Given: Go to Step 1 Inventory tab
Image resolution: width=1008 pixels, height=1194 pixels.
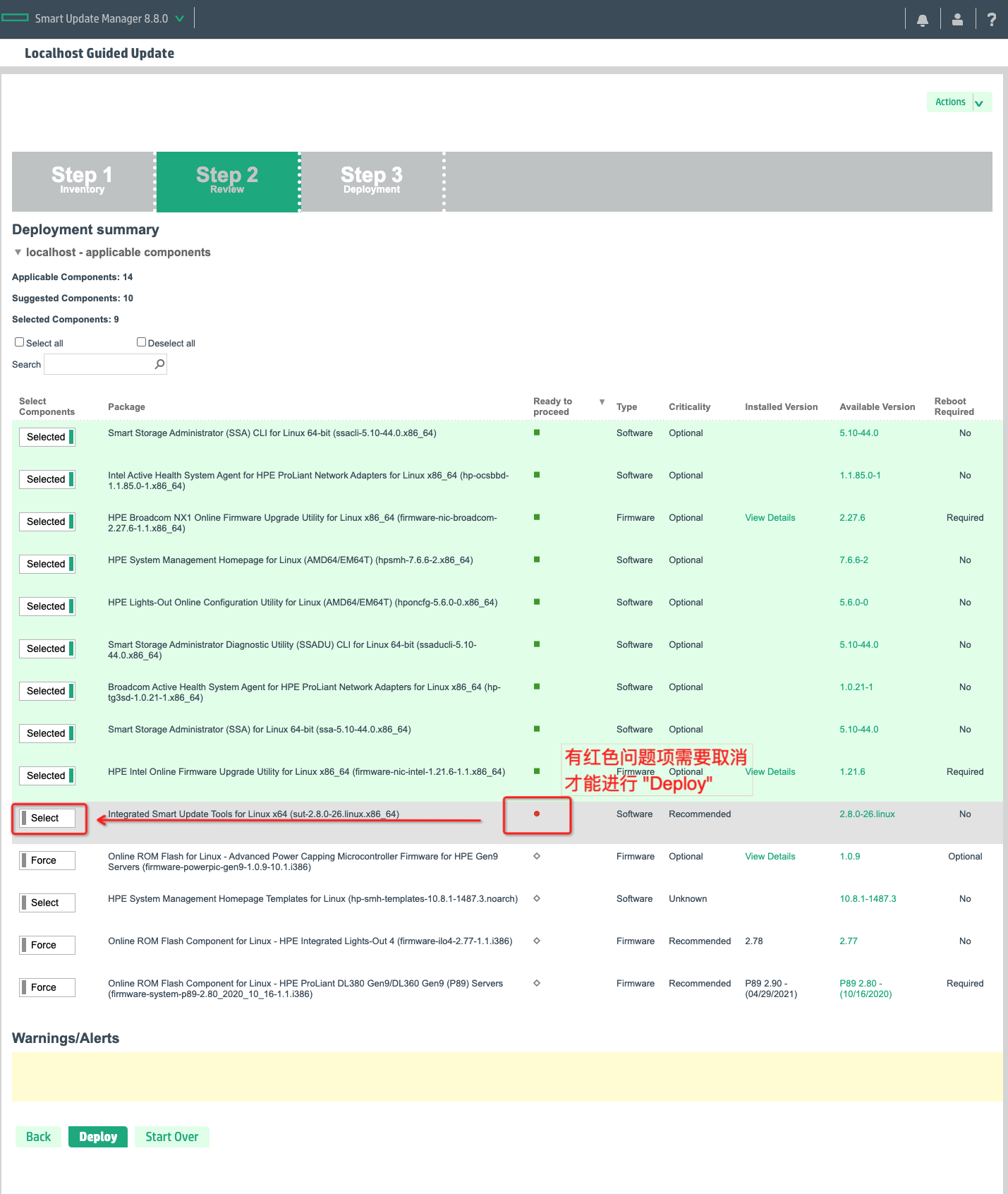Looking at the screenshot, I should (x=83, y=181).
